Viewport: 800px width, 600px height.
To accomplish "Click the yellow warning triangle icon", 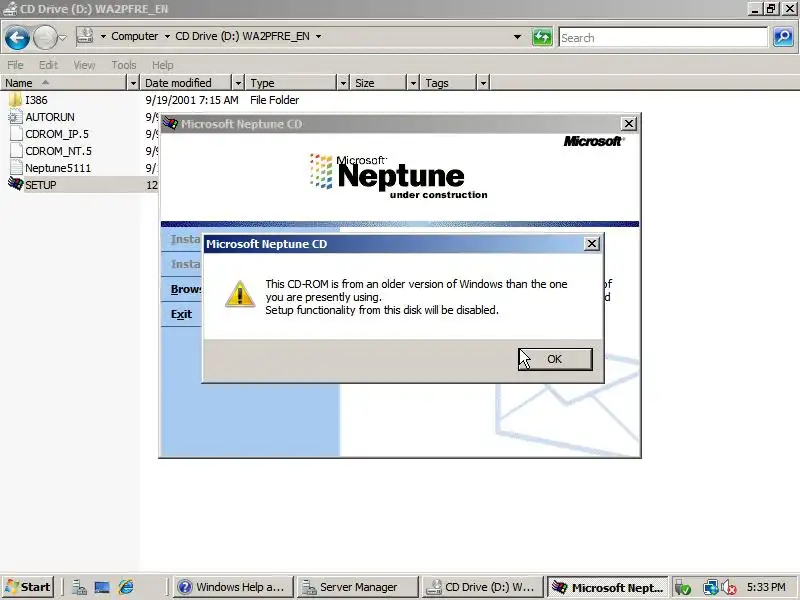I will (x=240, y=294).
